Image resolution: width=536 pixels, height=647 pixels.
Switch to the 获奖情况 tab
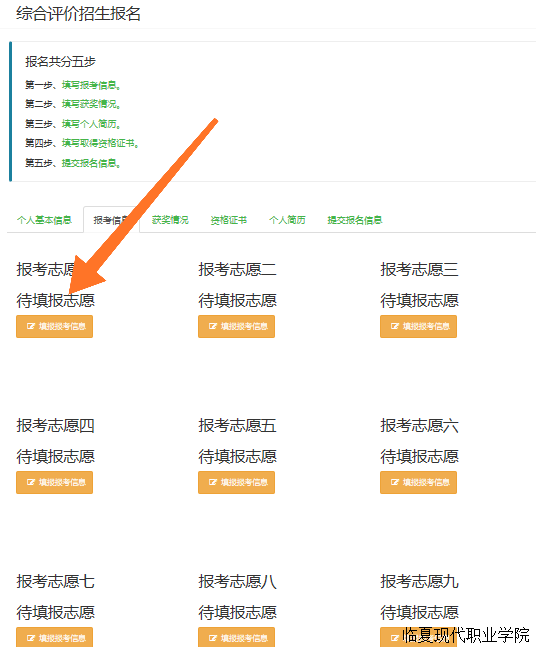click(170, 220)
